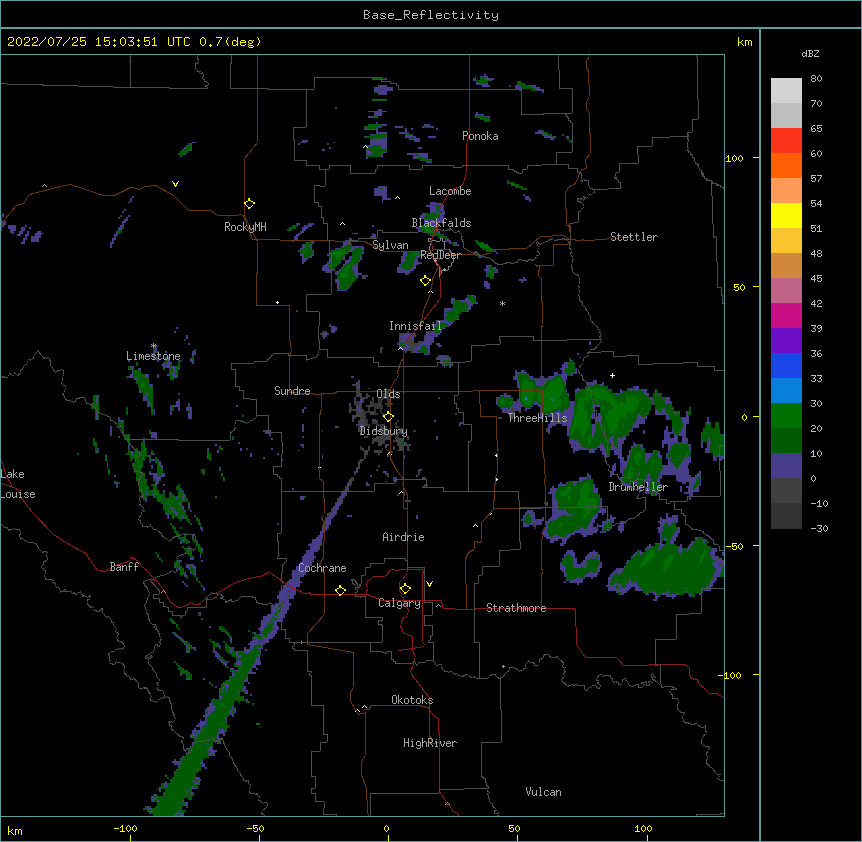The width and height of the screenshot is (862, 842).
Task: Click the Vulcan city label
Action: [x=543, y=792]
